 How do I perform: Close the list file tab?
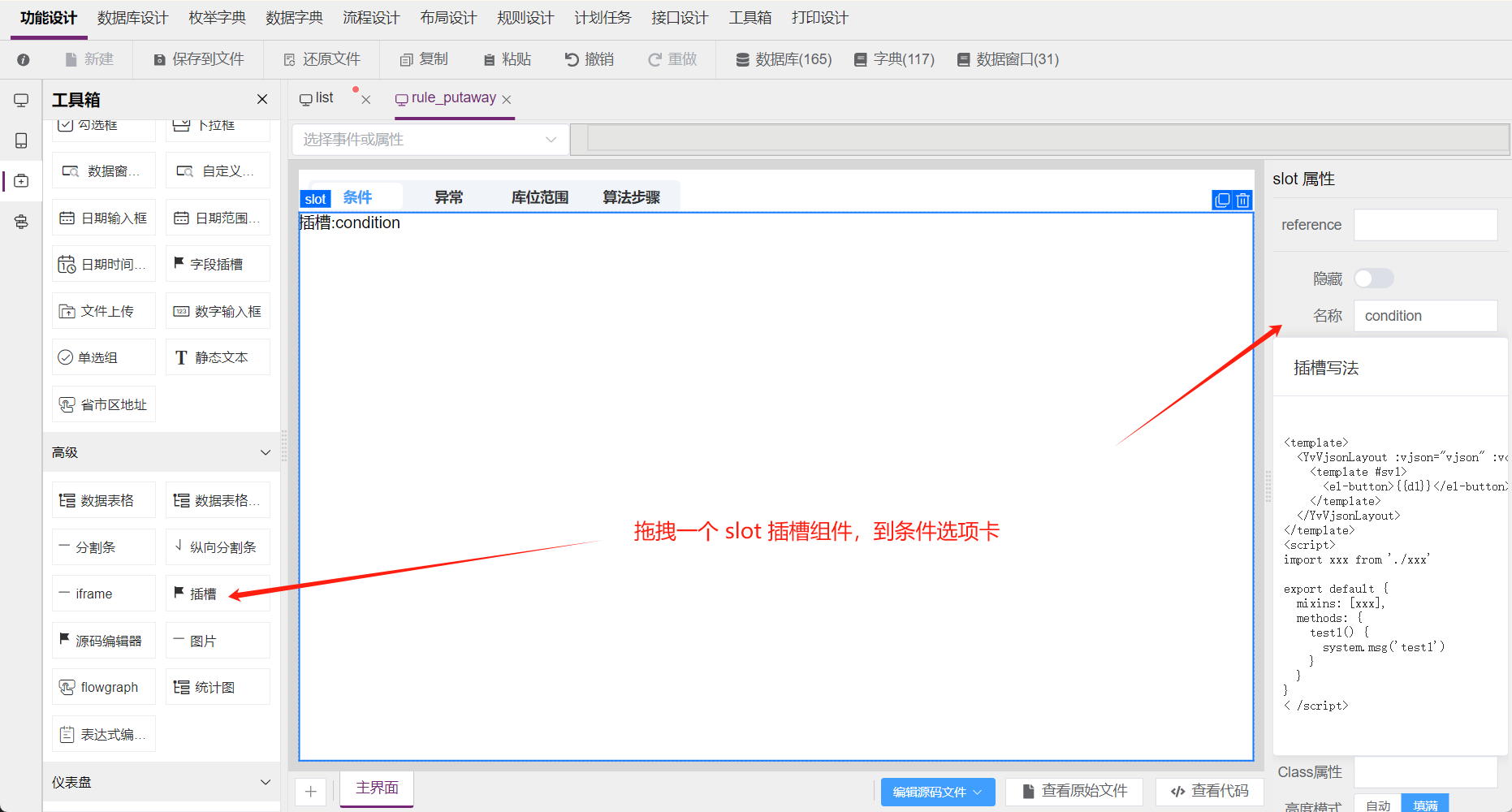click(366, 100)
